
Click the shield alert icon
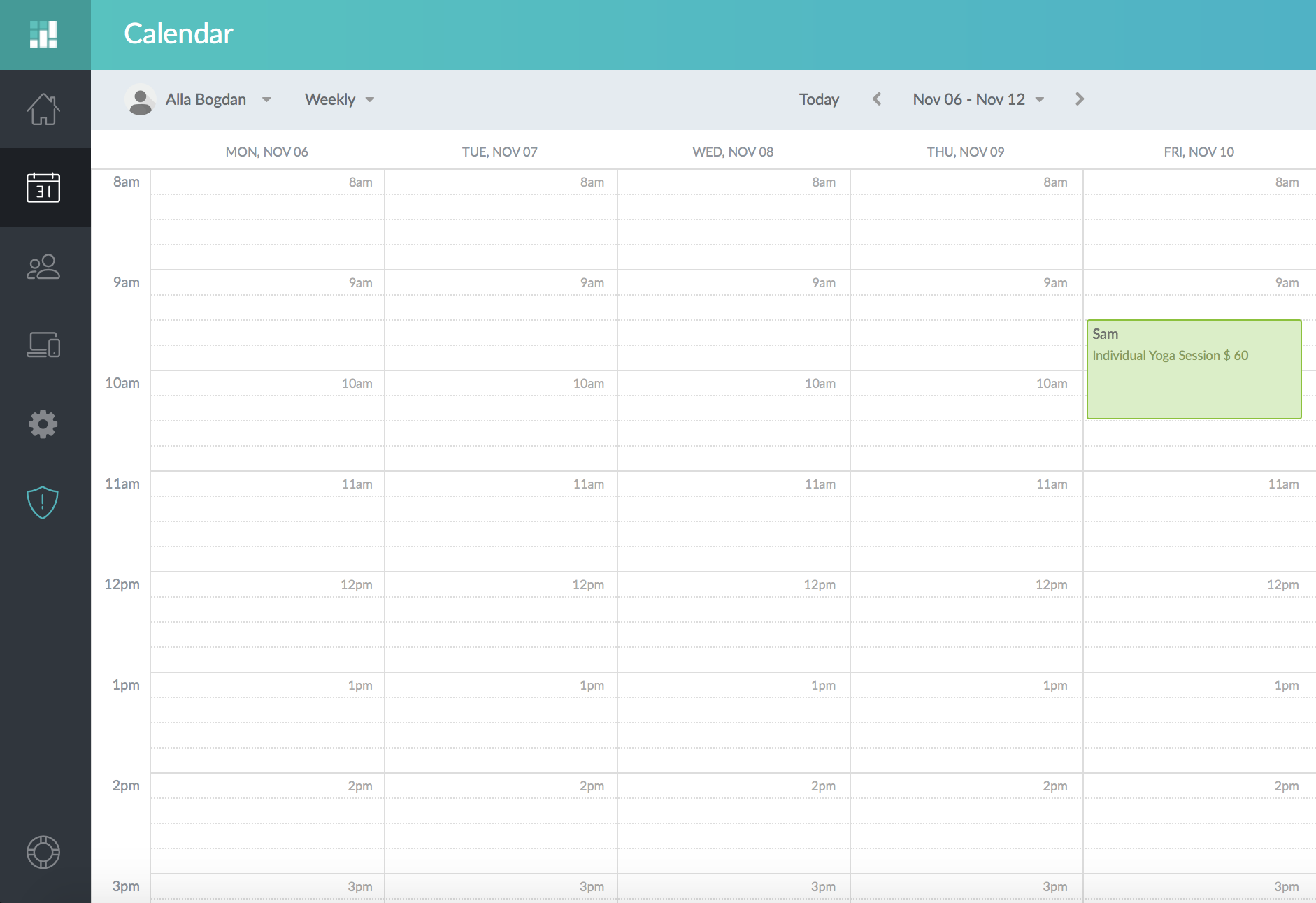click(x=43, y=503)
